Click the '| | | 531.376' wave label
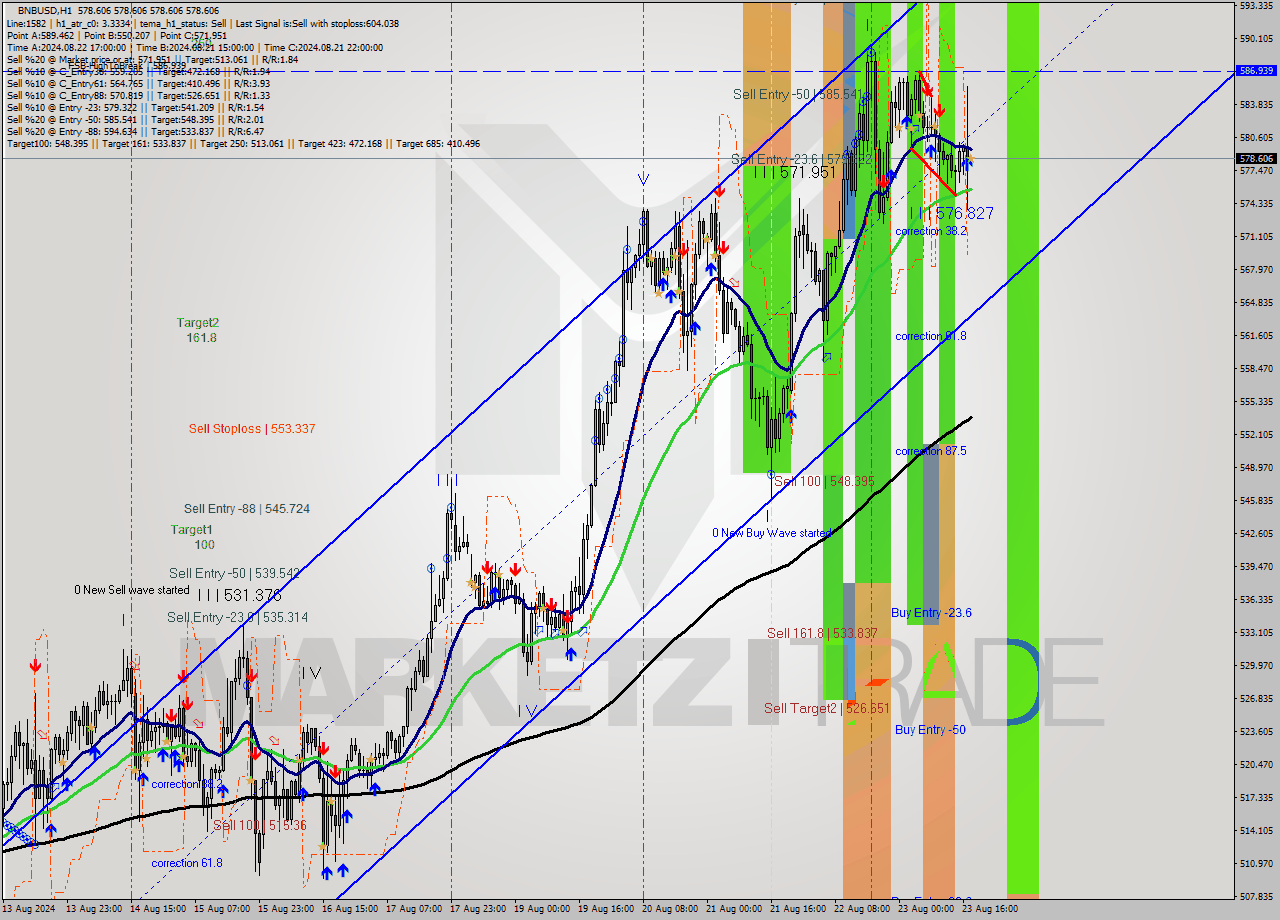 [239, 595]
